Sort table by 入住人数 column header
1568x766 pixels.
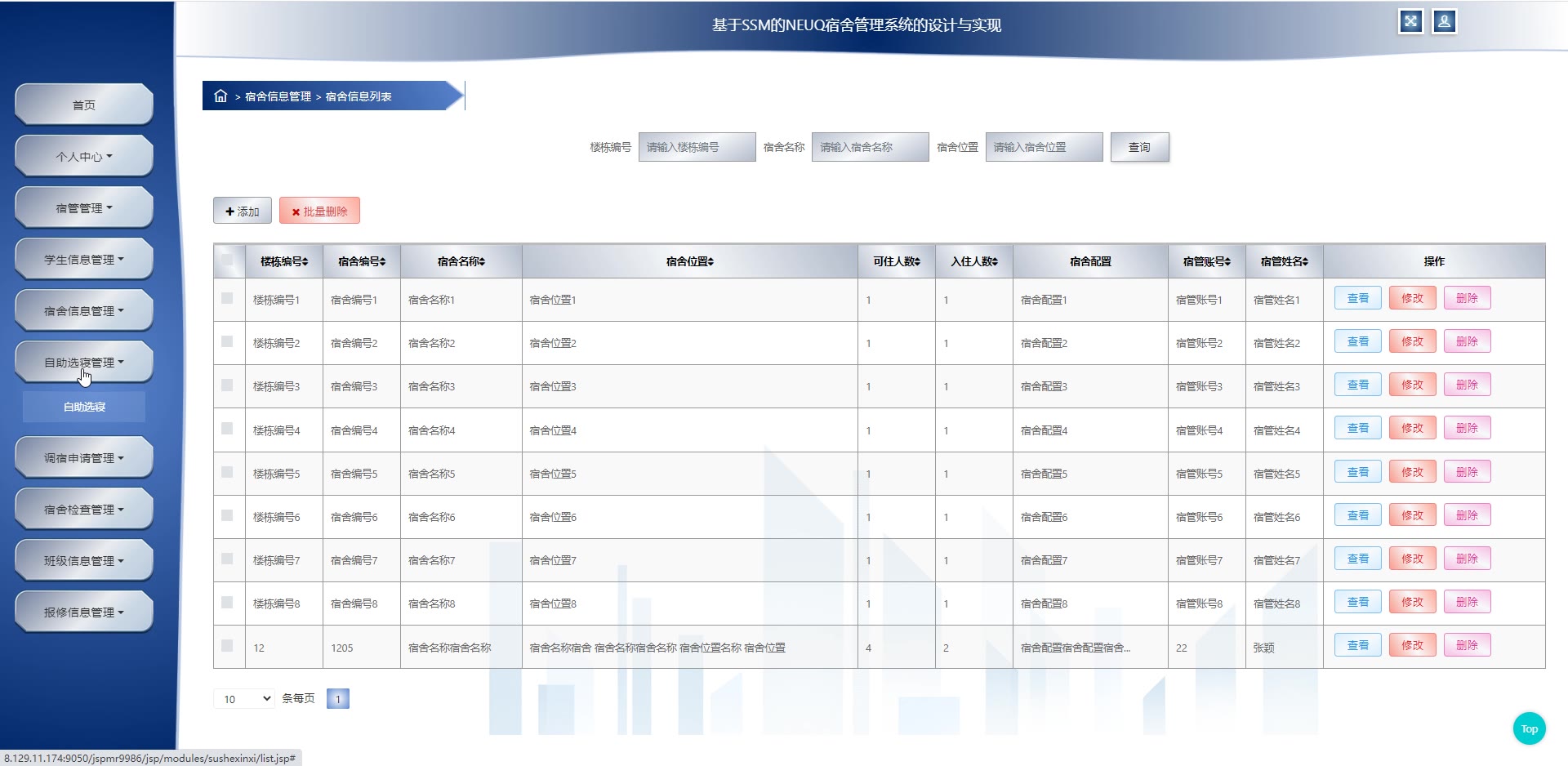coord(973,261)
